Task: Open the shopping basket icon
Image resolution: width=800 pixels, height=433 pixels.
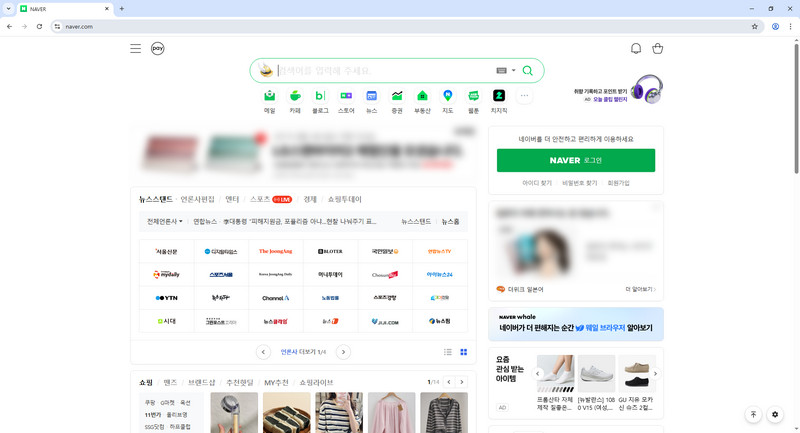Action: [x=658, y=48]
